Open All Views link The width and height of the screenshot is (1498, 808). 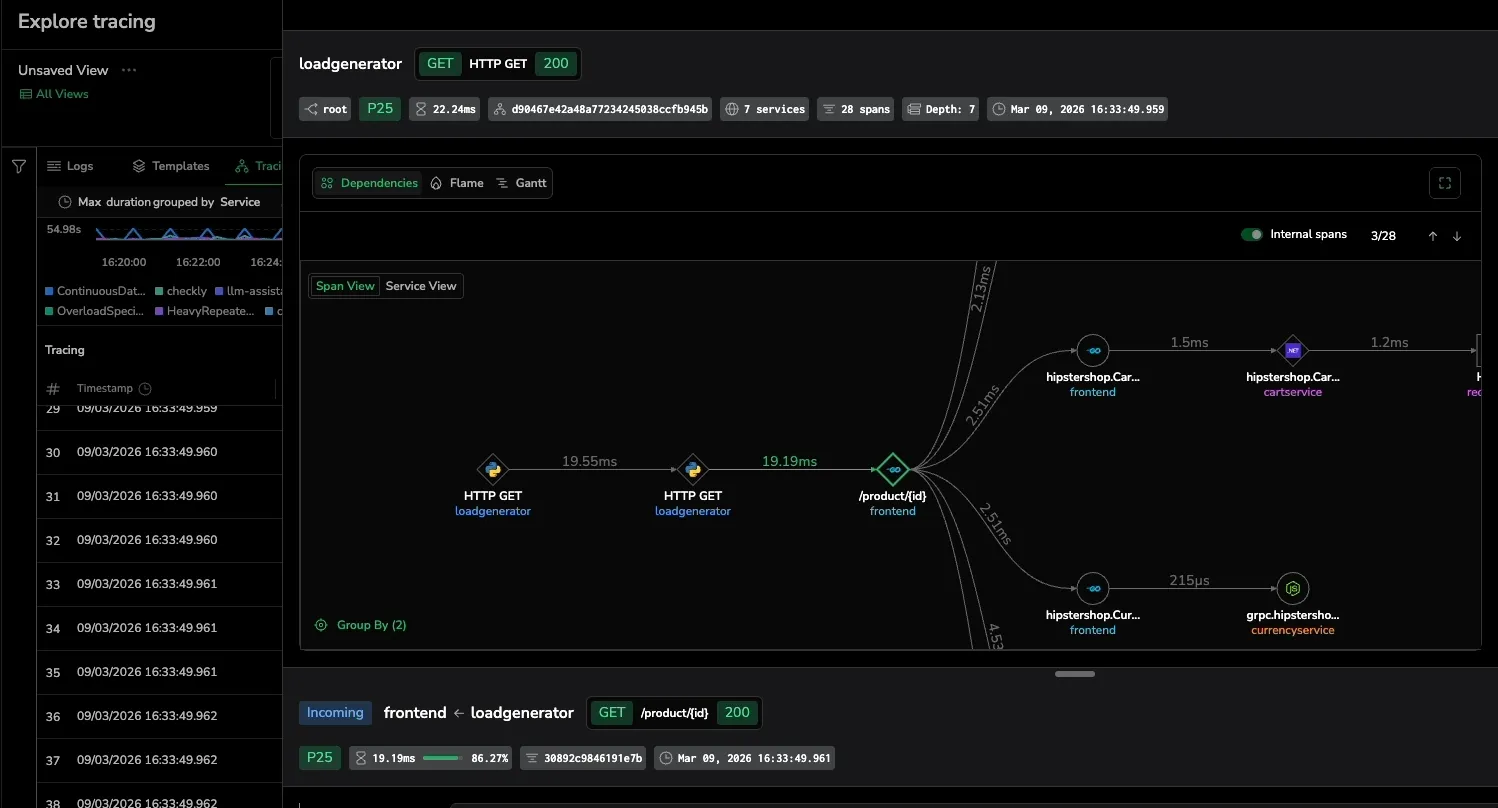pos(54,94)
